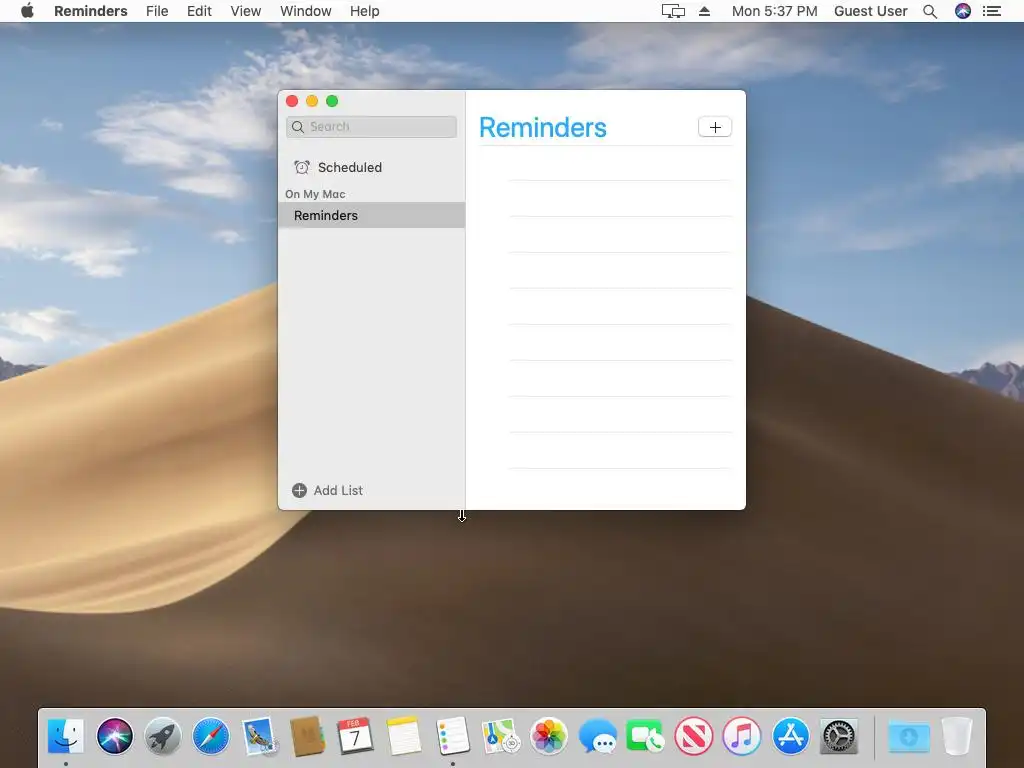Click Reminders icon in the Dock
The height and width of the screenshot is (768, 1024).
[453, 736]
